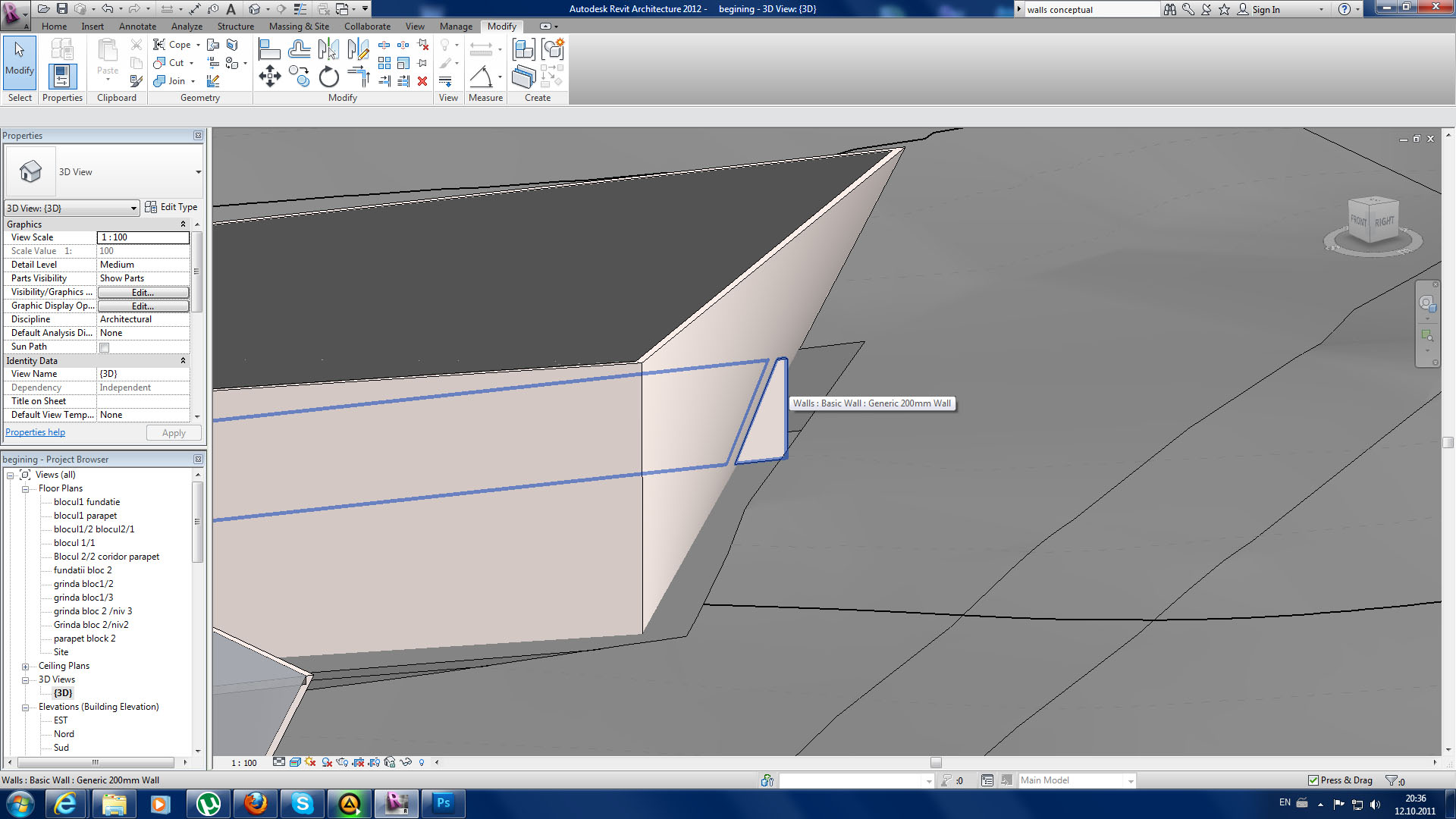Toggle the Sun Path checkbox
Viewport: 1456px width, 819px height.
pyautogui.click(x=105, y=347)
